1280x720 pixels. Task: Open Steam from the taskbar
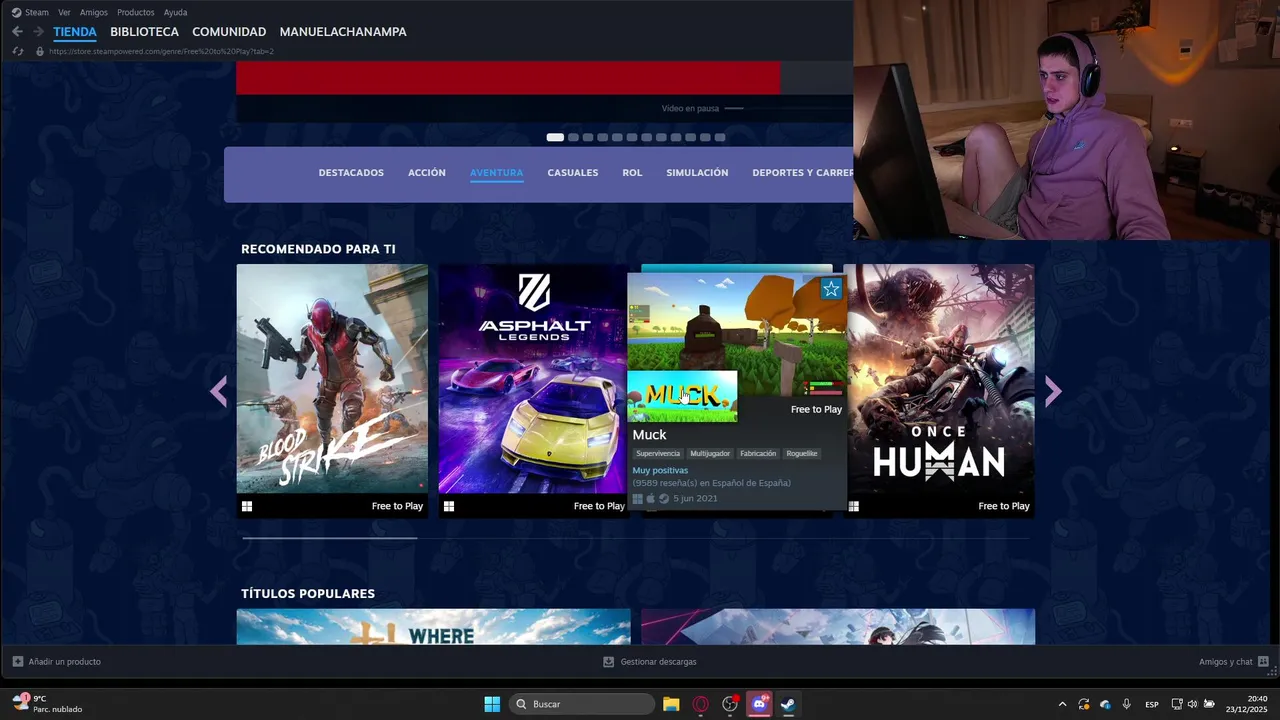tap(788, 704)
